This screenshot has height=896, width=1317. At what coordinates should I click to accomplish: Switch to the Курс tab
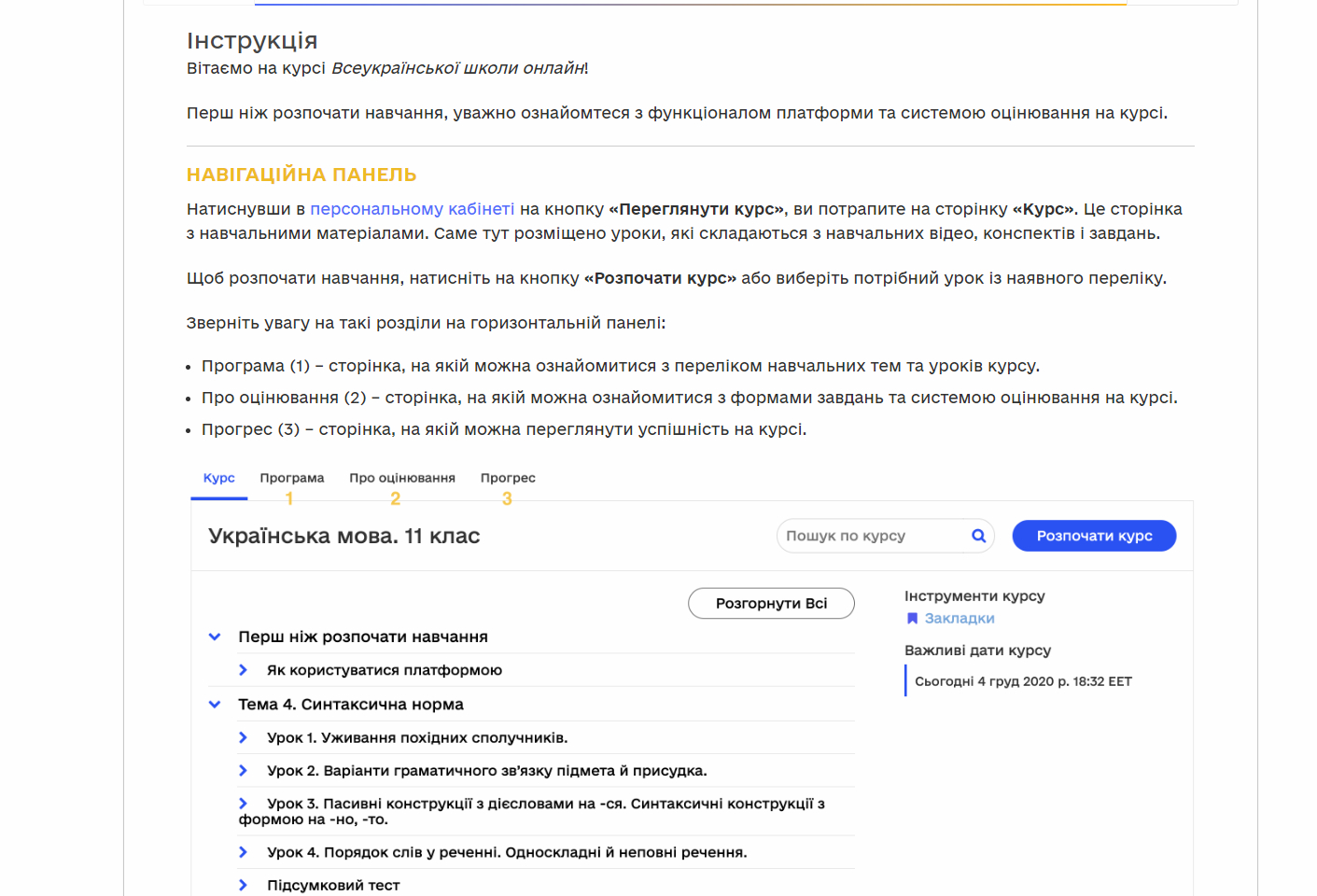point(219,478)
